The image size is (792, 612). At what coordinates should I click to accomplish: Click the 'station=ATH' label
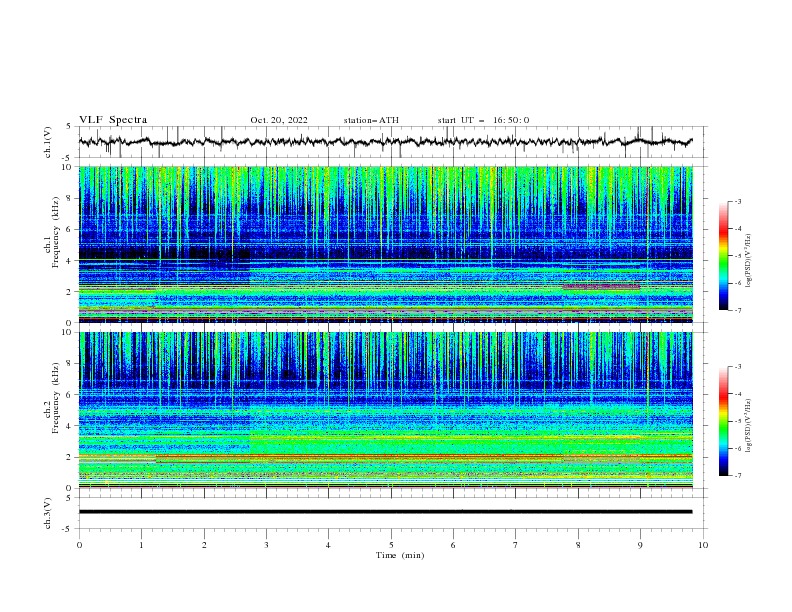[x=371, y=120]
